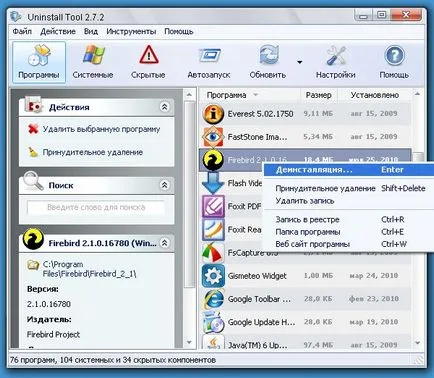This screenshot has width=434, height=378.
Task: Sort list by Размер column header
Action: [x=319, y=95]
